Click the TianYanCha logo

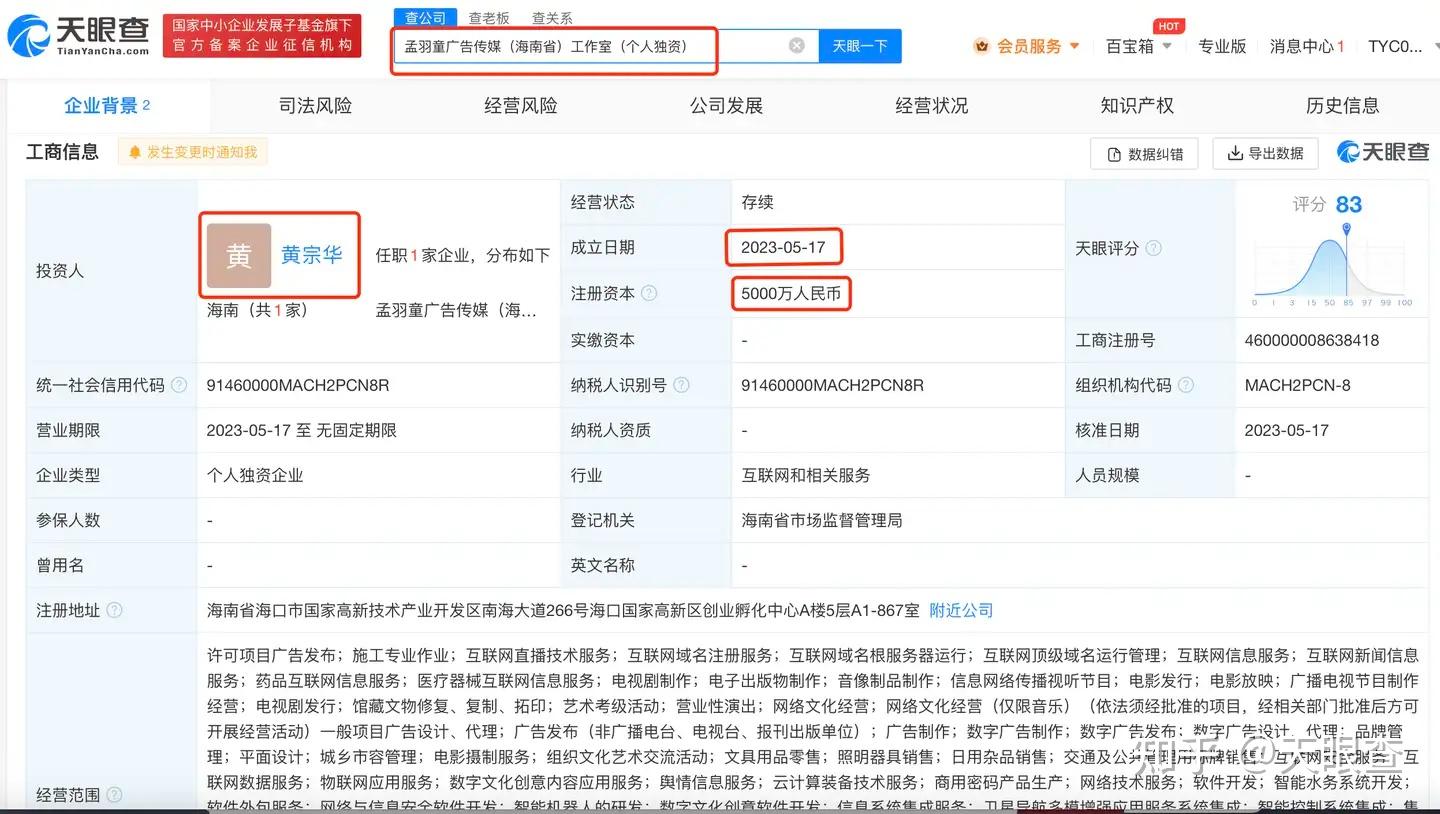click(x=78, y=35)
